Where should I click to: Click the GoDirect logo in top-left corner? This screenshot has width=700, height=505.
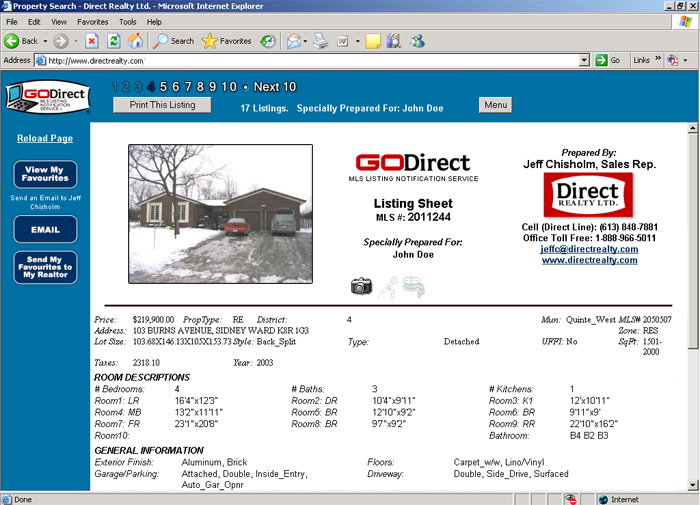pos(47,97)
